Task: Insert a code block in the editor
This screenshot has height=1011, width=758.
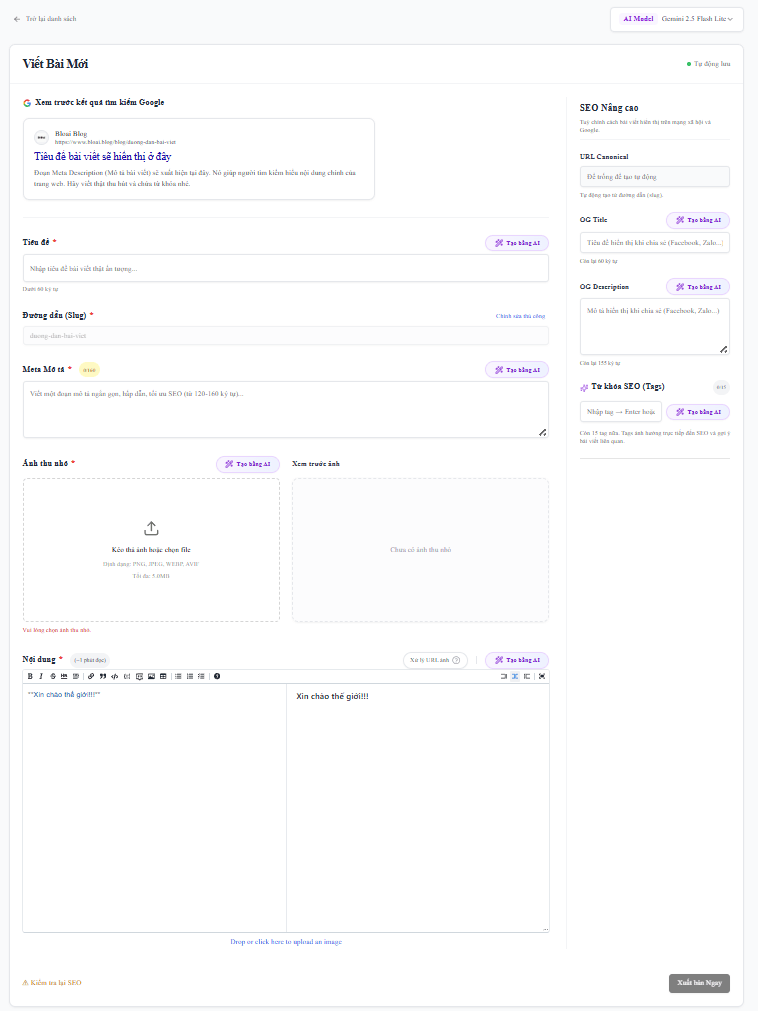Action: [x=127, y=676]
